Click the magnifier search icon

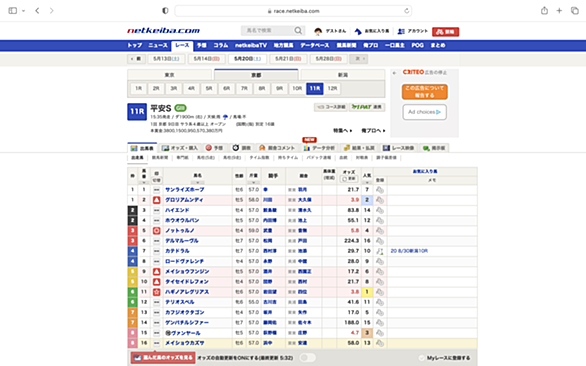[x=298, y=30]
